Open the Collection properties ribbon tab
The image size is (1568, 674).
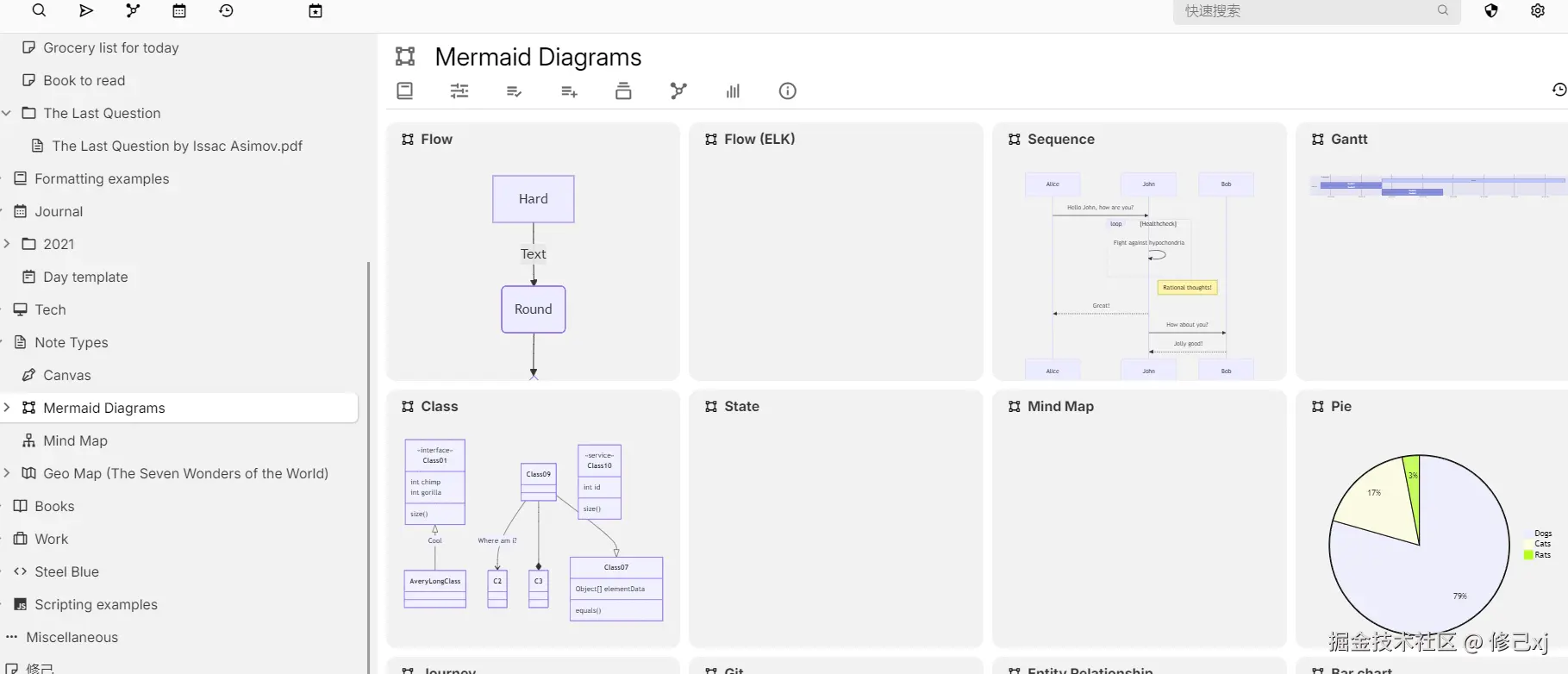405,90
